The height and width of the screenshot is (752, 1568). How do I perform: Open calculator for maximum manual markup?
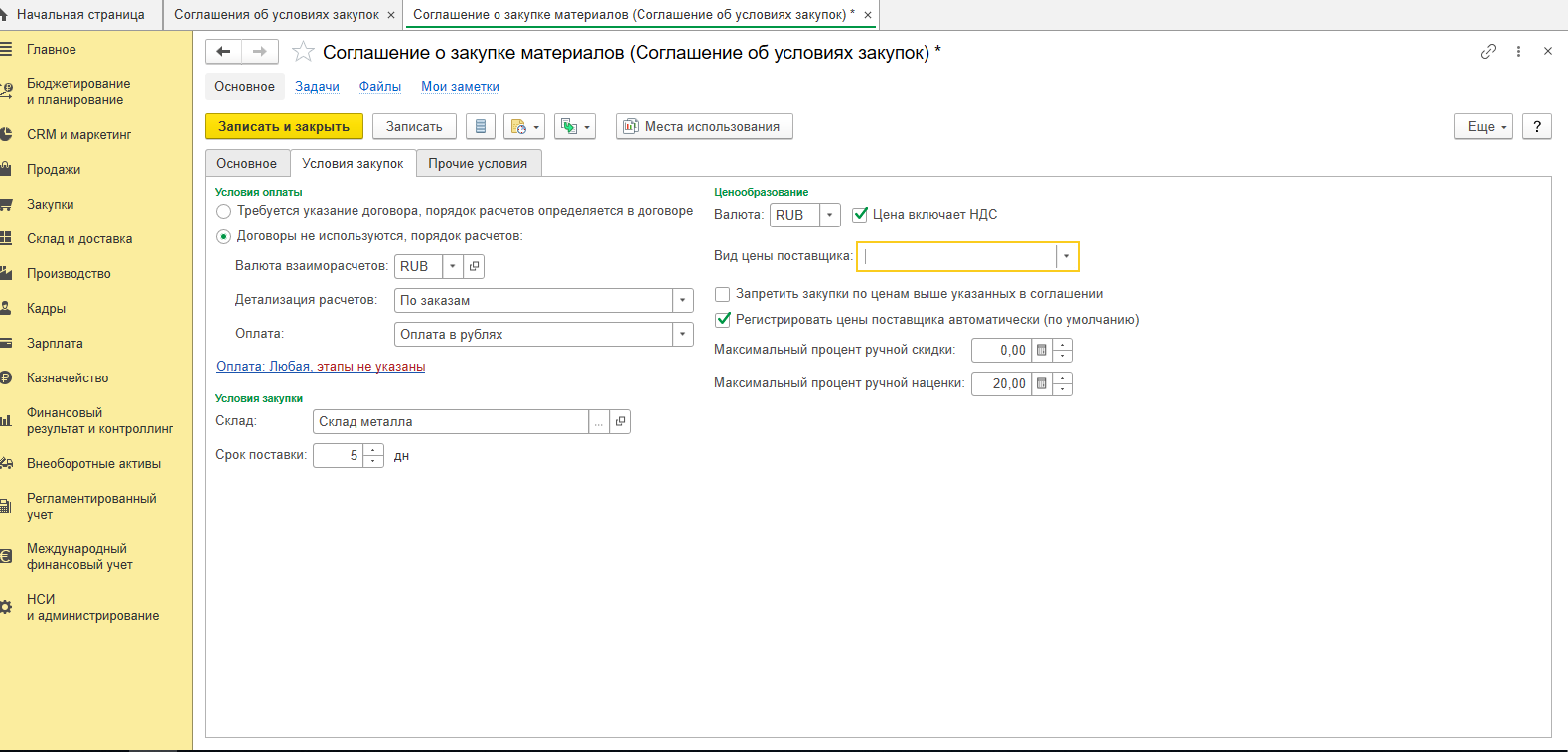[x=1041, y=383]
